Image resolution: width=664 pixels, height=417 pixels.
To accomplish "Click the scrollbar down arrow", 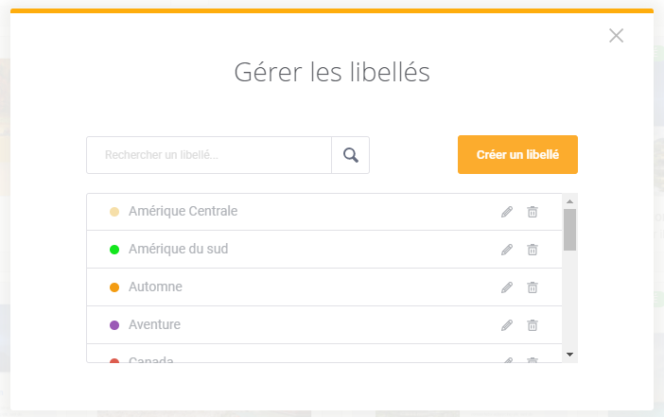I will point(570,355).
